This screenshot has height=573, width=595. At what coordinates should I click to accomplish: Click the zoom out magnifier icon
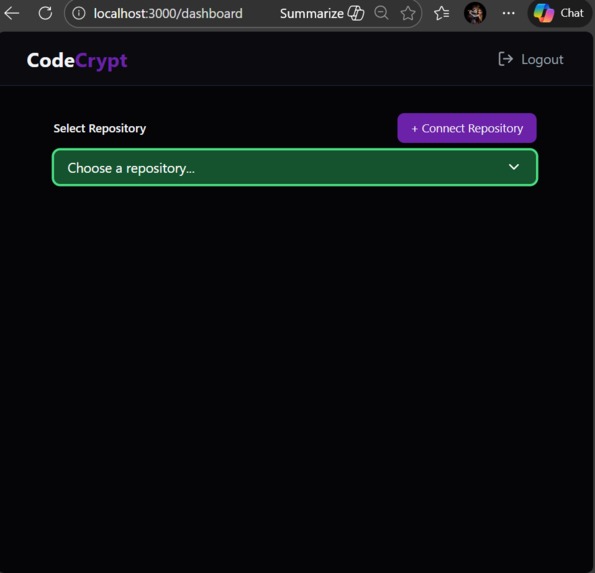381,13
